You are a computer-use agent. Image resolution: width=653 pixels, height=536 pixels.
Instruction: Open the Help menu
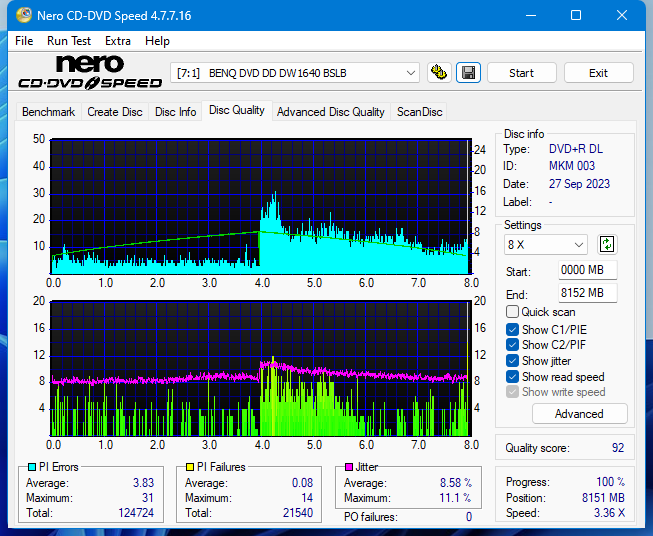[x=157, y=41]
